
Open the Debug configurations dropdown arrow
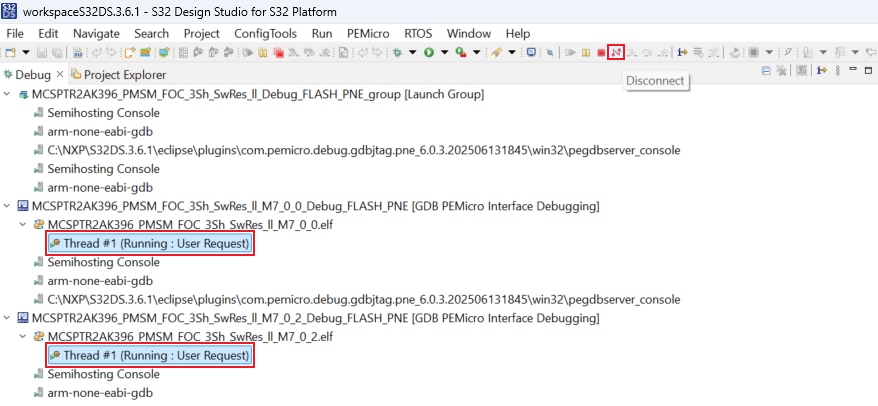[x=412, y=52]
